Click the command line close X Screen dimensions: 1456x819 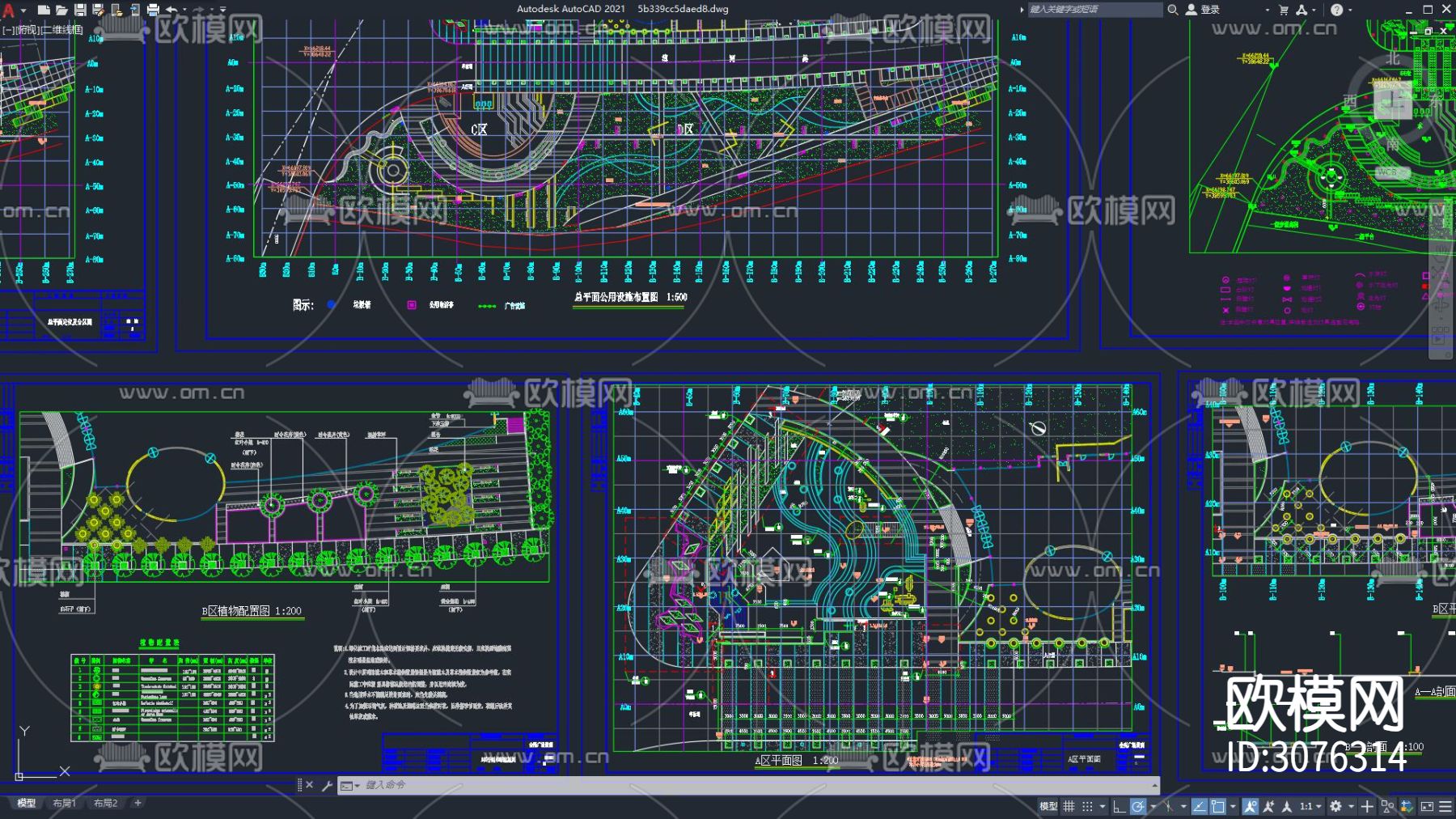click(x=309, y=785)
